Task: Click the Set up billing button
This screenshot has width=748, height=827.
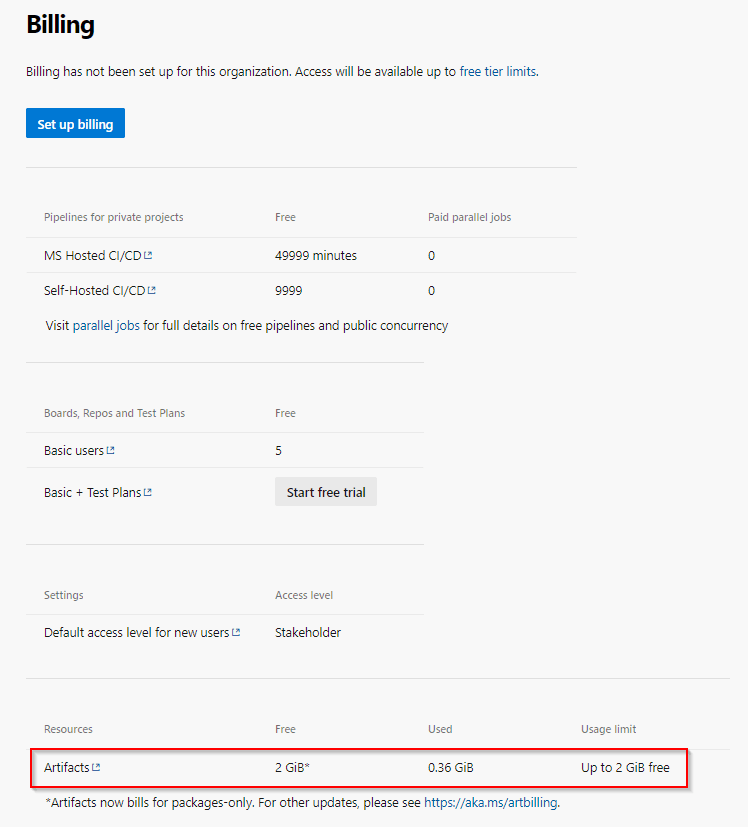Action: pyautogui.click(x=75, y=124)
